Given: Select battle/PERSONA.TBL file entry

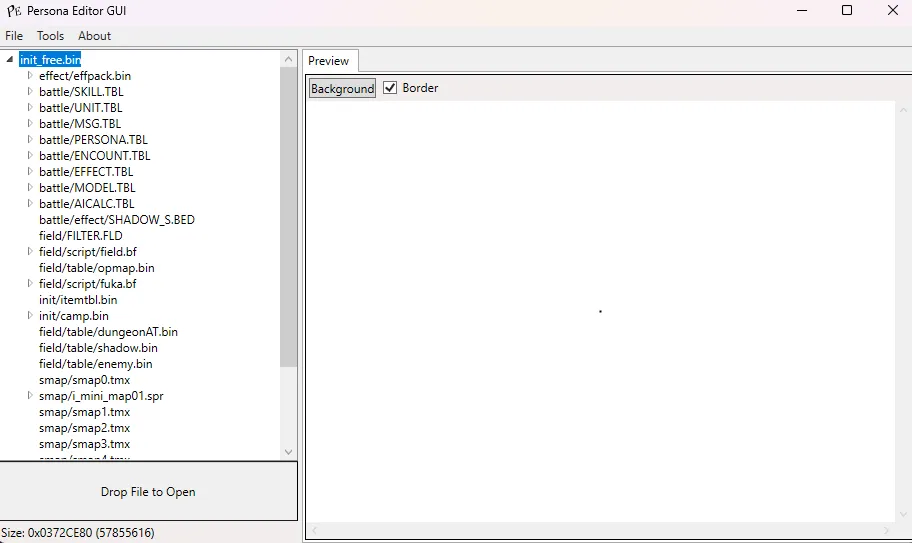Looking at the screenshot, I should pos(93,140).
